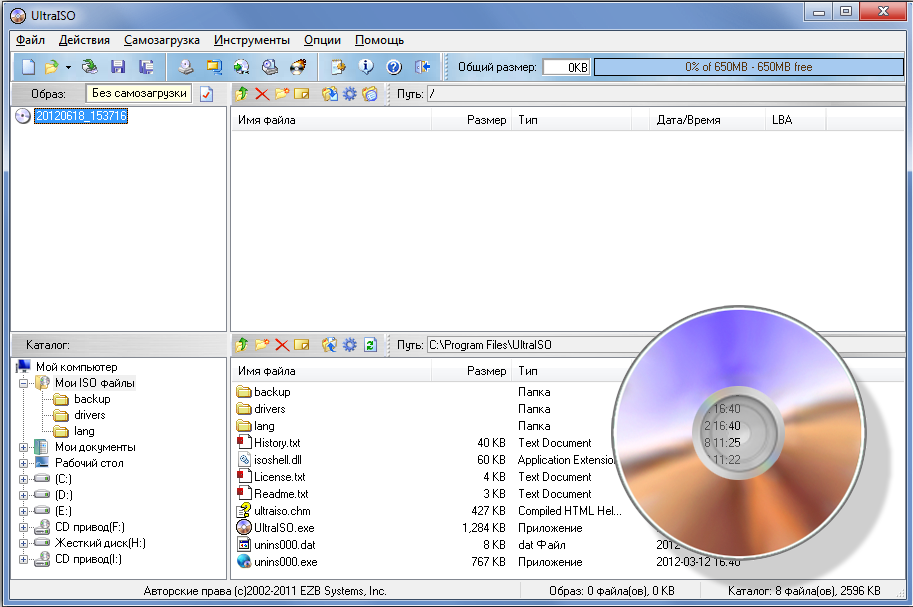
Task: Expand the CD привод(I:) node
Action: pyautogui.click(x=24, y=559)
